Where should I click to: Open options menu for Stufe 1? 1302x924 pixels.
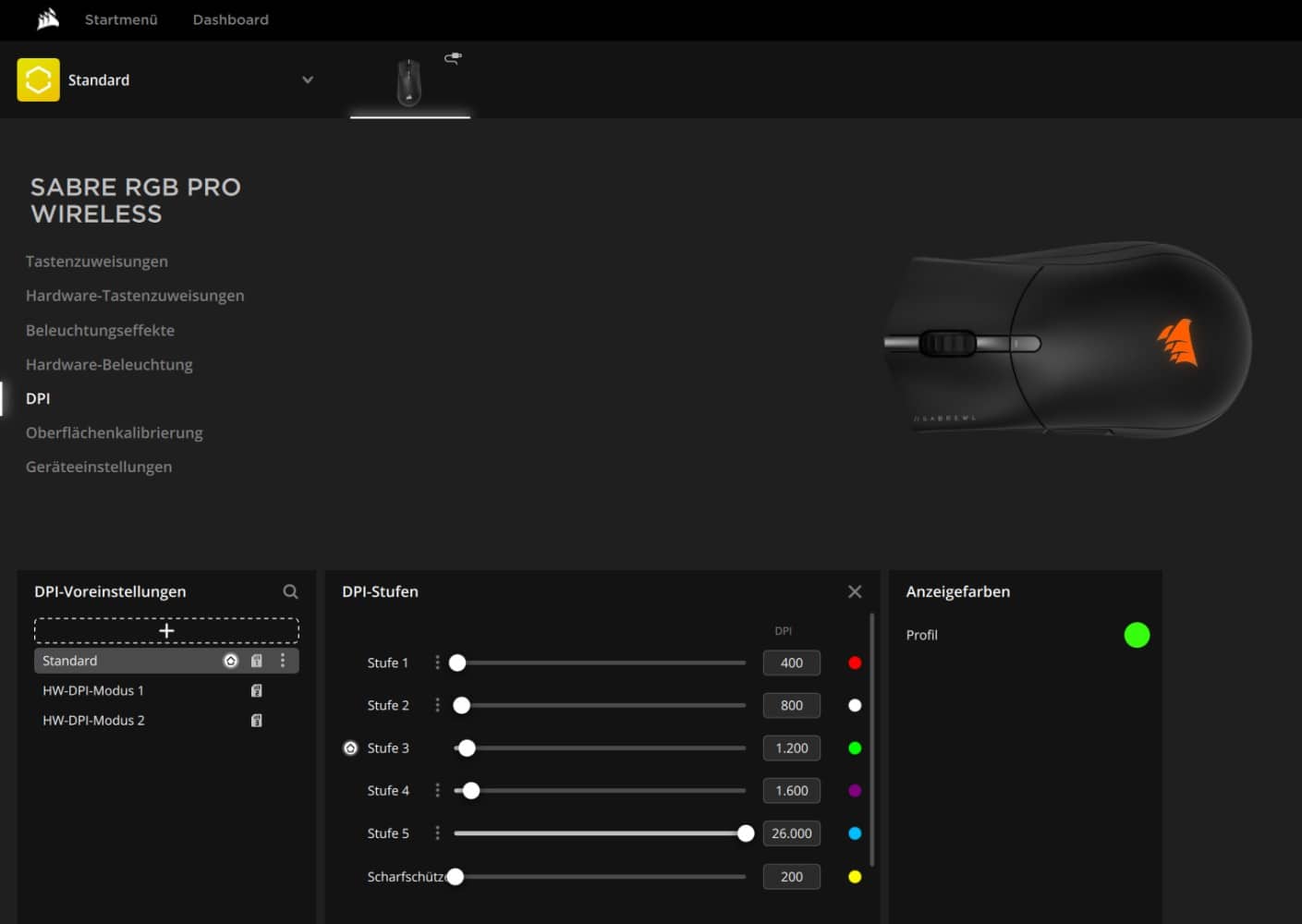[437, 663]
